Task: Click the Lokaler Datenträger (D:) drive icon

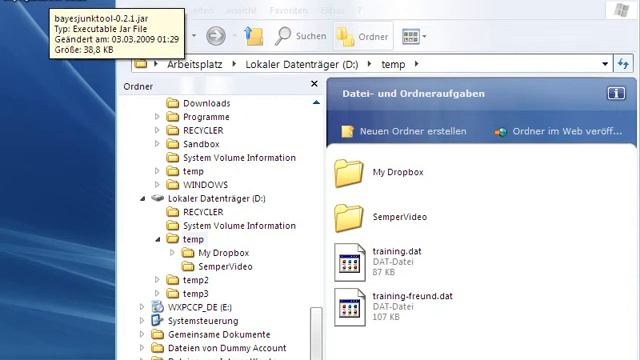Action: coord(158,198)
